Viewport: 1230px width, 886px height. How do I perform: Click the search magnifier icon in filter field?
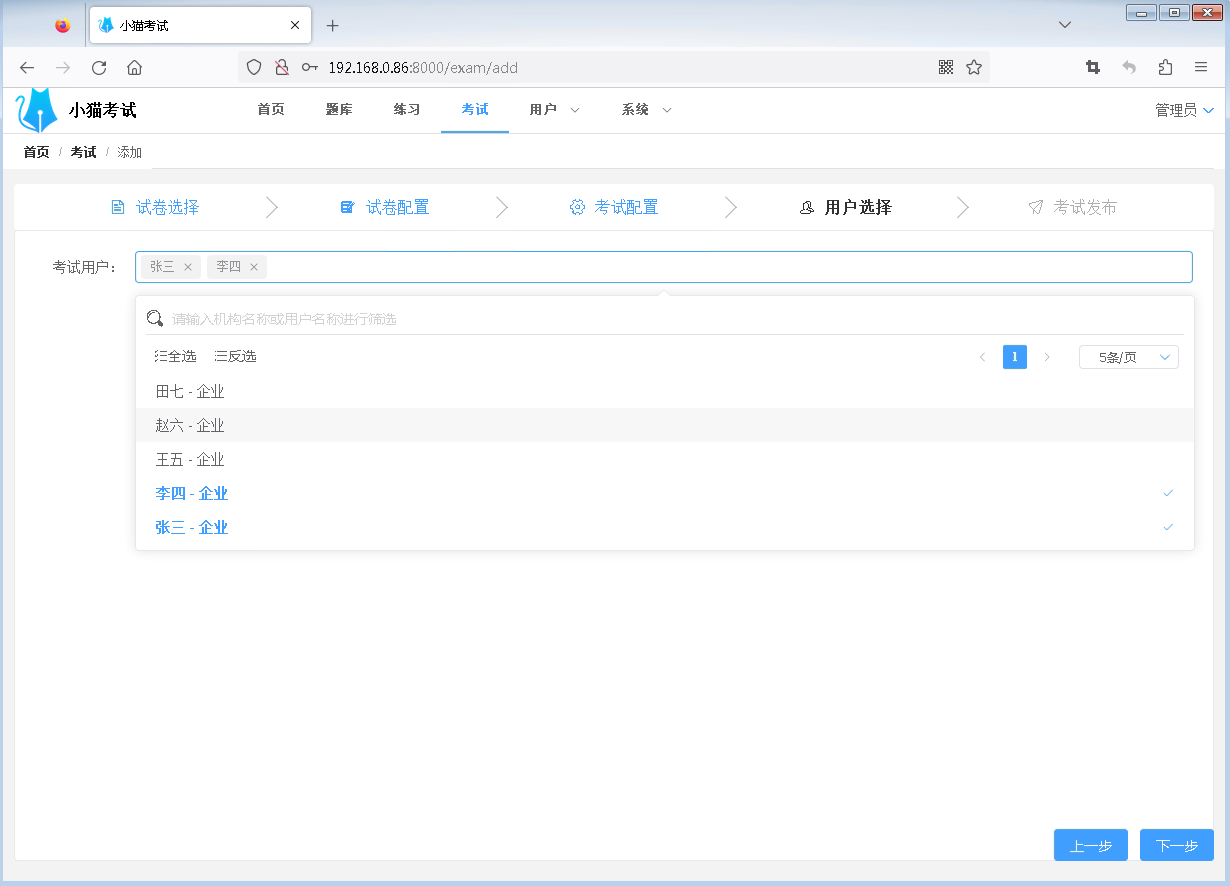coord(154,317)
